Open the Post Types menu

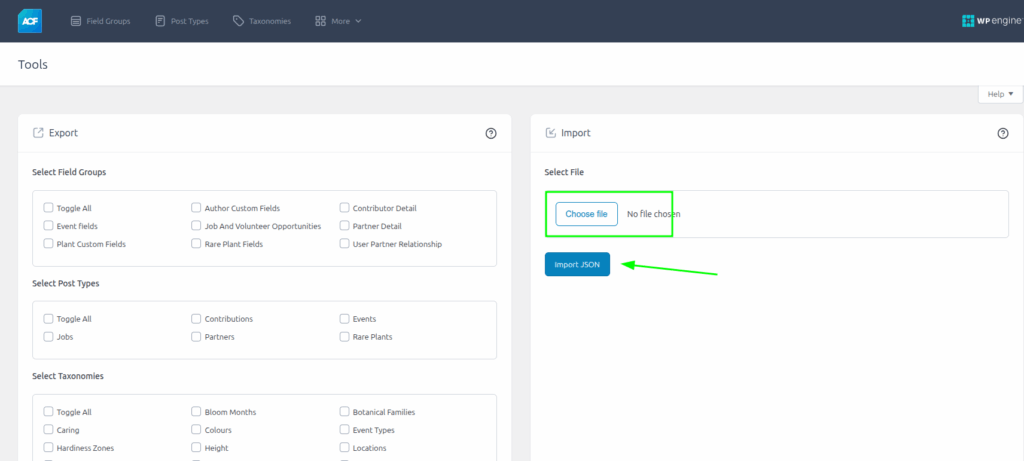click(x=182, y=20)
